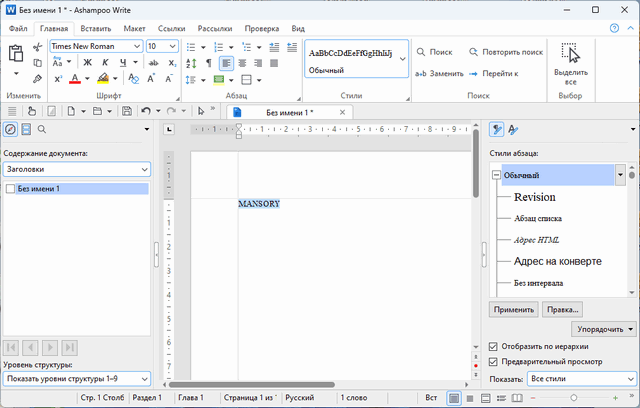Click the 'Заменить' button in the ribbon
This screenshot has height=408, width=640.
438,73
